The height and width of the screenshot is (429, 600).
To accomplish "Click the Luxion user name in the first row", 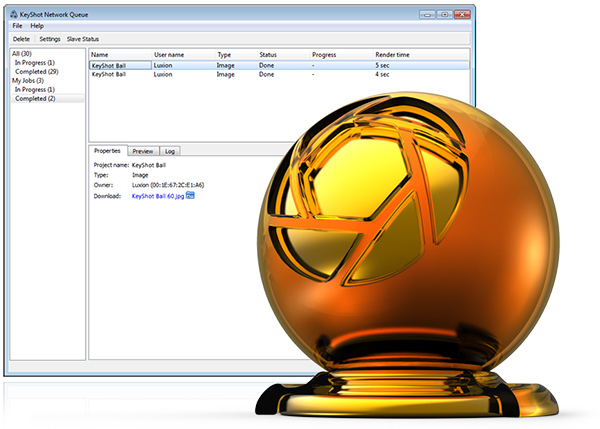I will [163, 65].
